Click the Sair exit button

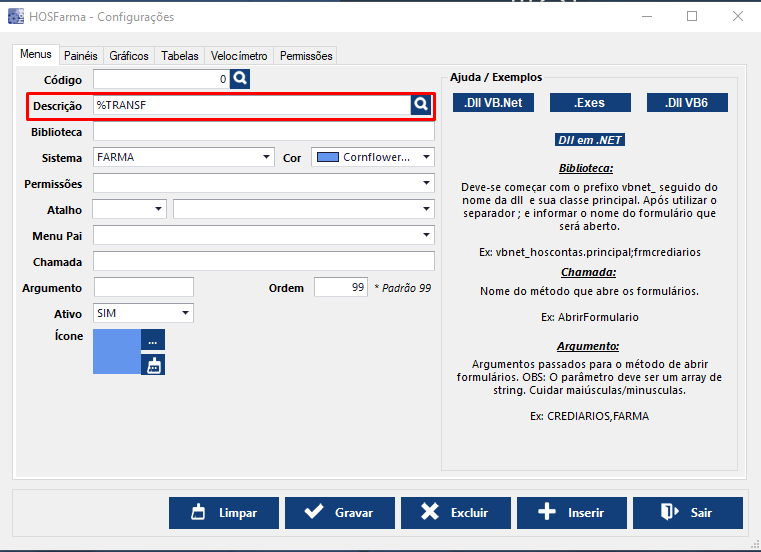687,513
